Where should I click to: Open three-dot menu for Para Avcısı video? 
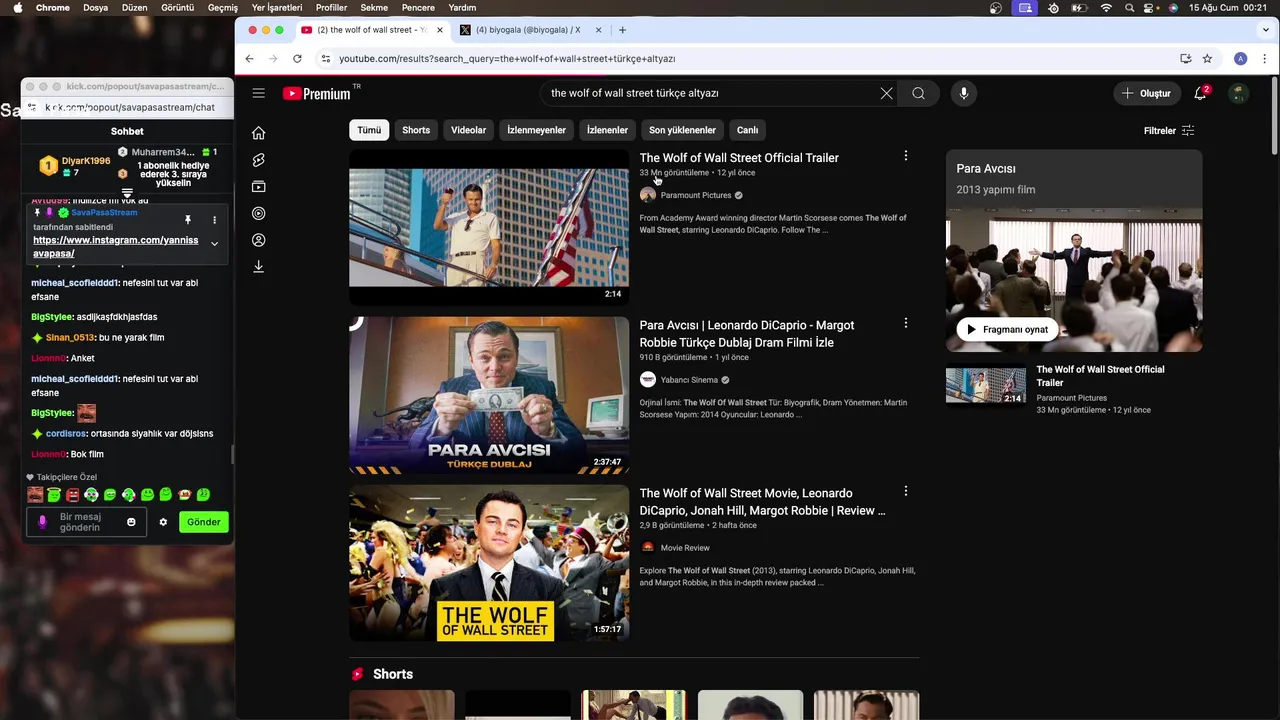[x=906, y=323]
